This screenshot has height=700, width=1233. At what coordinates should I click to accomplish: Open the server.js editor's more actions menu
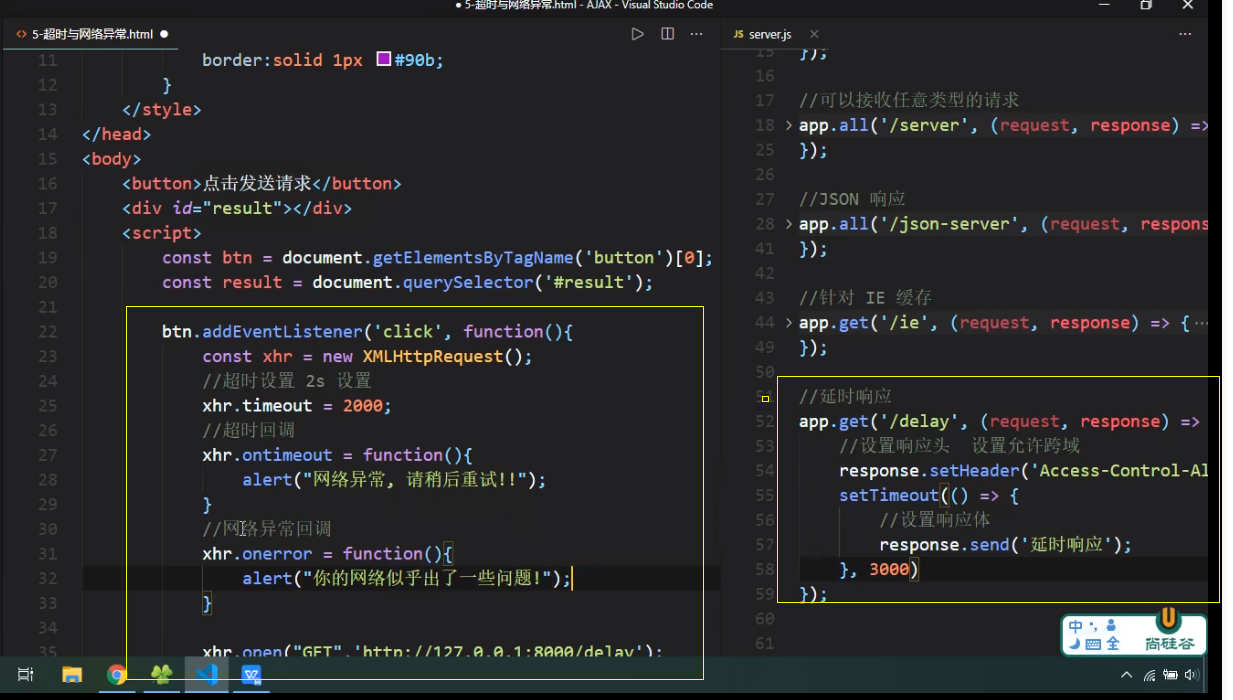[1185, 34]
